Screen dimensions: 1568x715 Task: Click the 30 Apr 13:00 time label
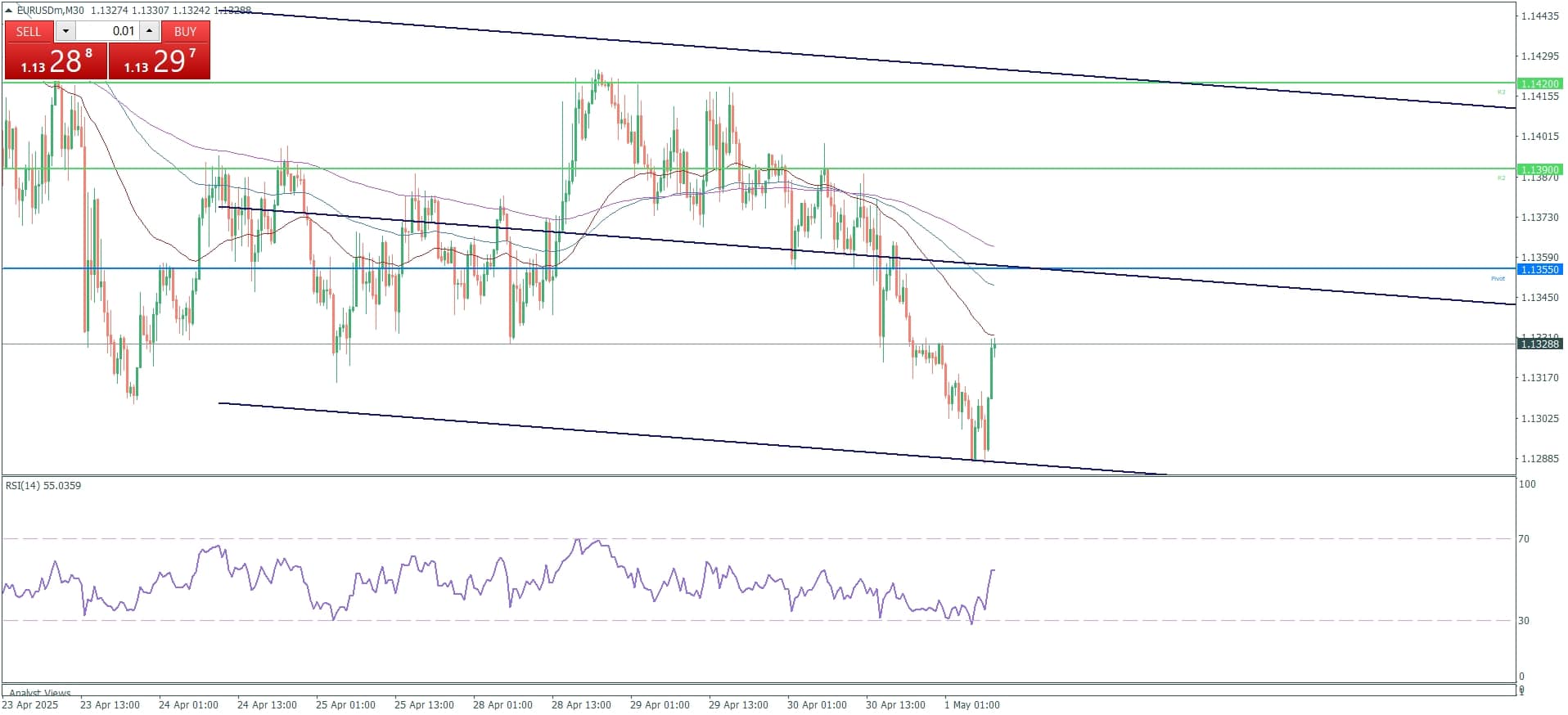895,704
